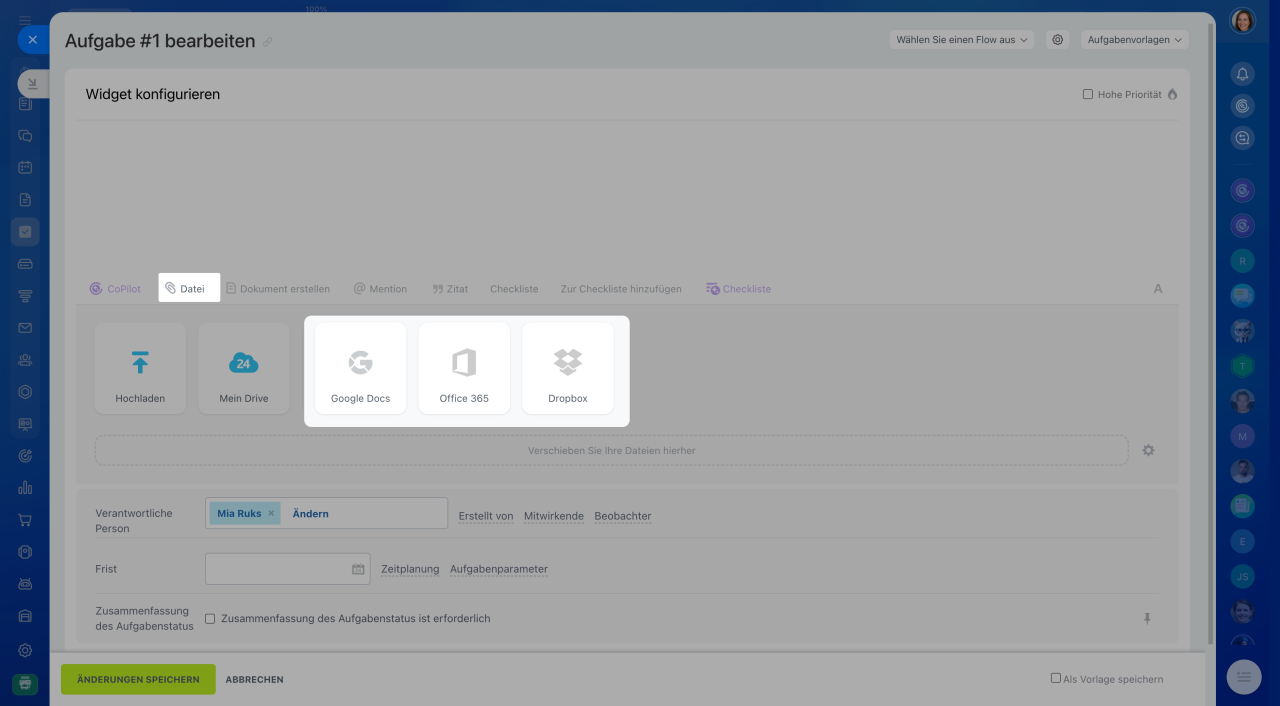Screen dimensions: 1280x706
Task: Upload a file via Hochladen tile
Action: [140, 368]
